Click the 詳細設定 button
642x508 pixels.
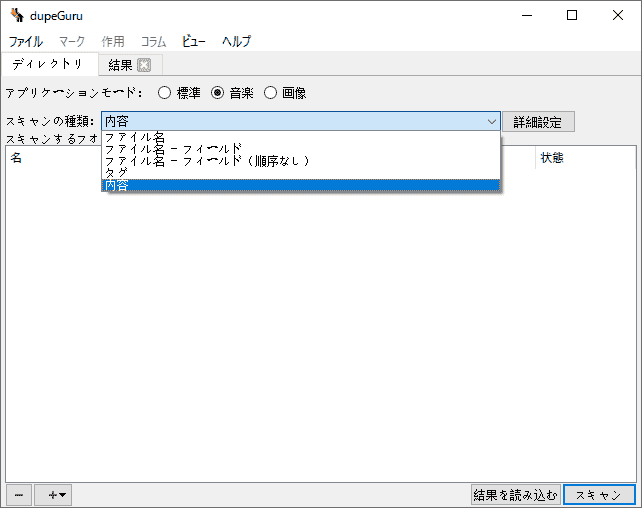(538, 122)
